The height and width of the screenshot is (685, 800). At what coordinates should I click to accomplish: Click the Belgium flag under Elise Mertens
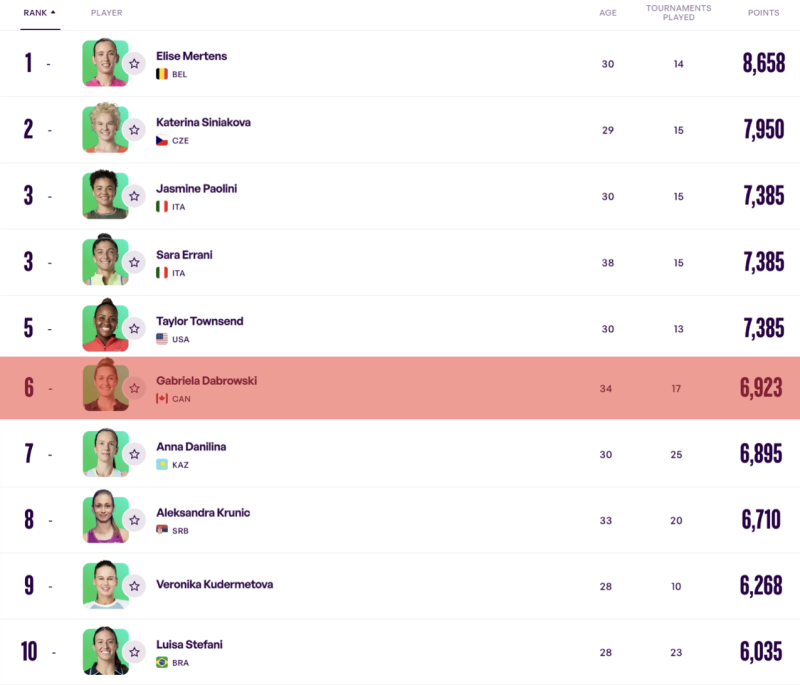[161, 74]
